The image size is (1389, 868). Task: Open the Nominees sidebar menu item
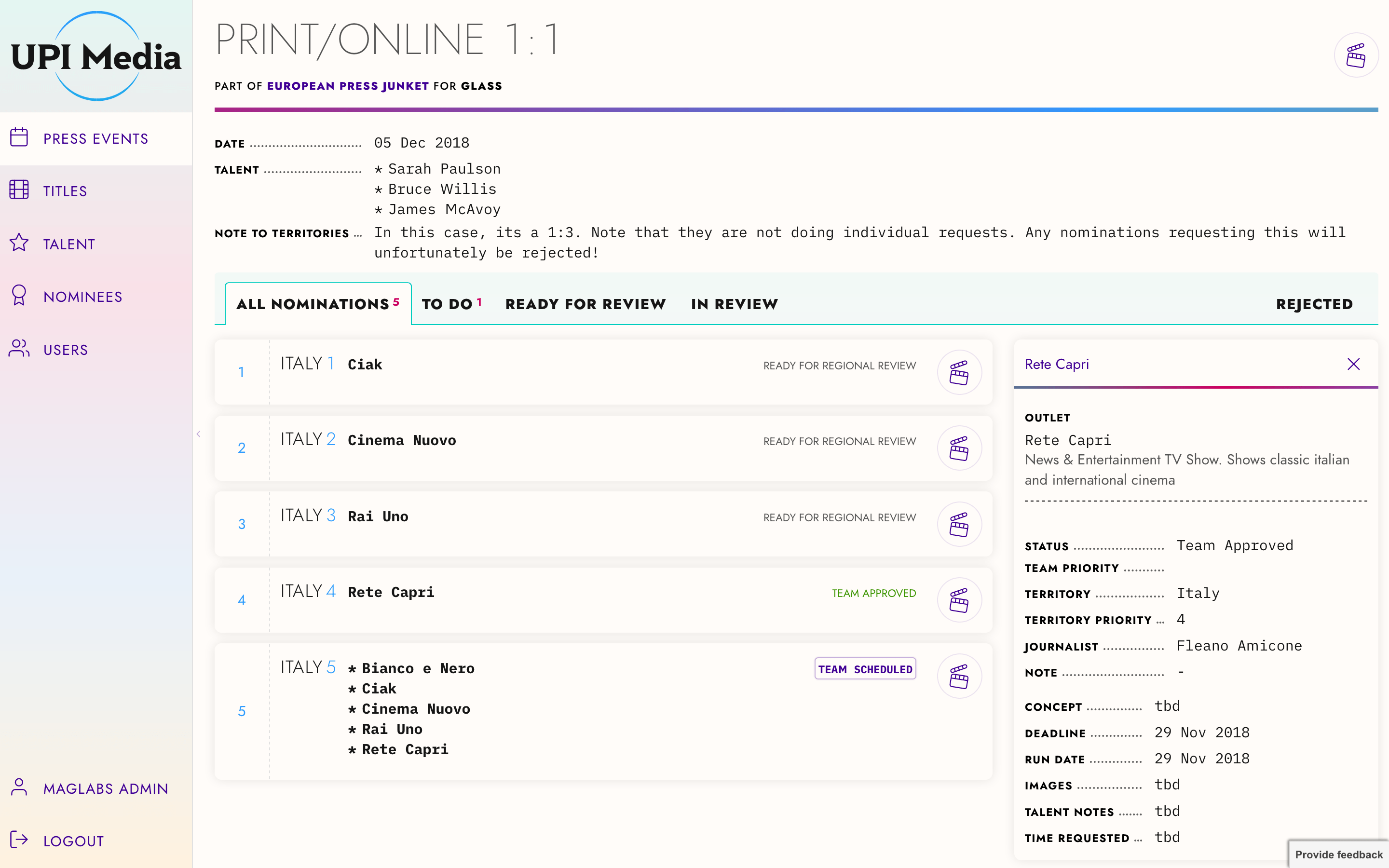pyautogui.click(x=96, y=297)
